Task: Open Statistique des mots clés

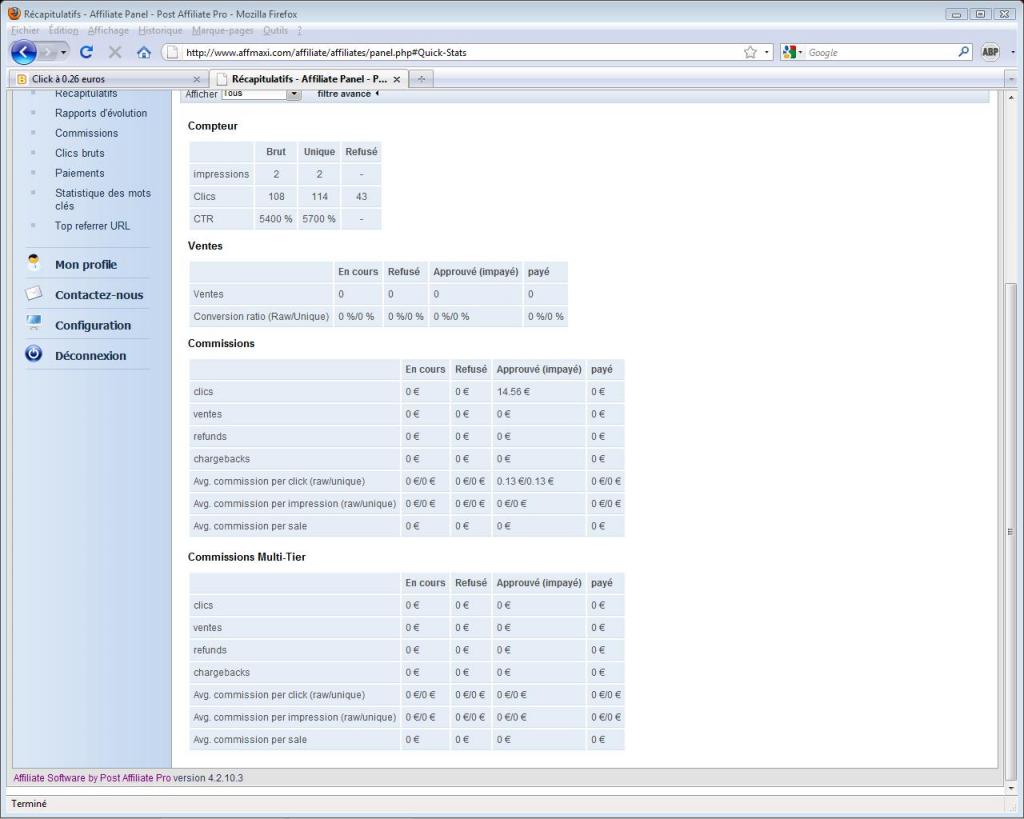Action: 103,199
